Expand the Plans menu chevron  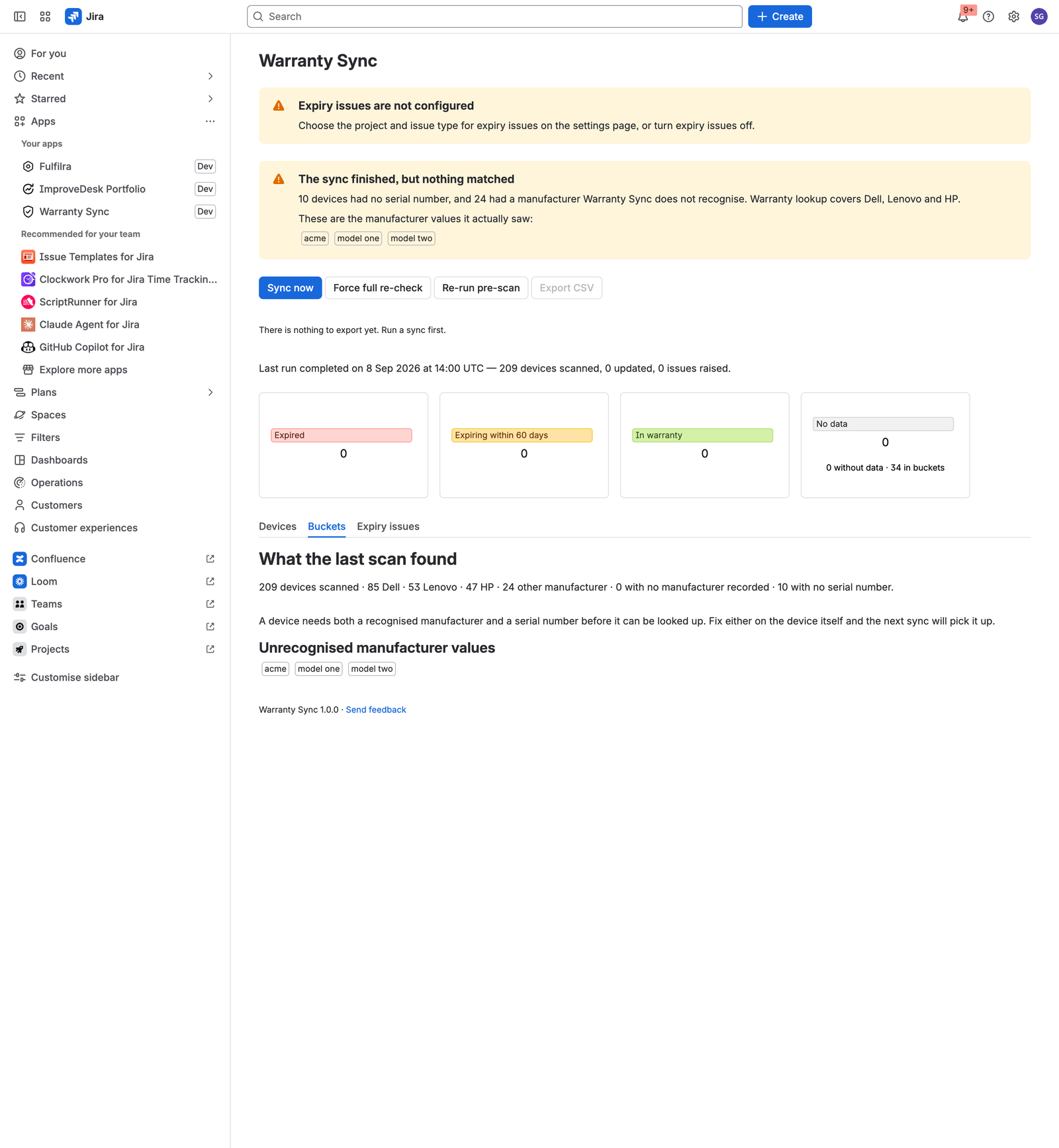click(210, 393)
